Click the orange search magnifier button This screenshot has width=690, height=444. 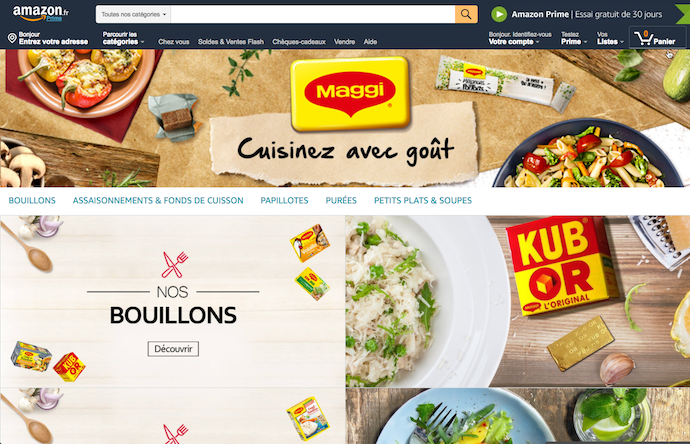[466, 15]
